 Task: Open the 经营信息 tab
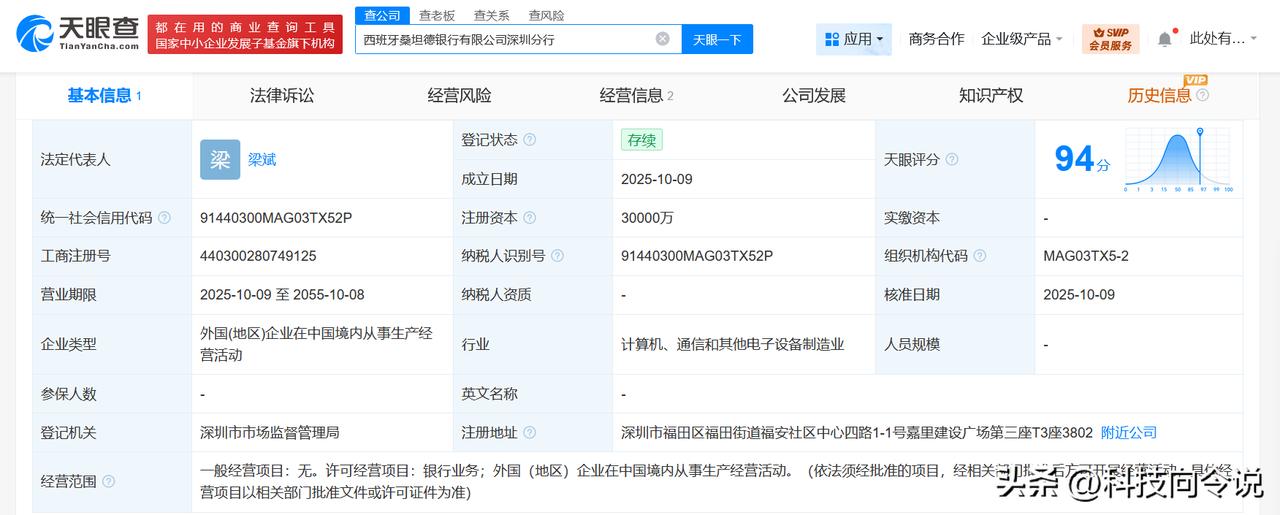click(636, 95)
